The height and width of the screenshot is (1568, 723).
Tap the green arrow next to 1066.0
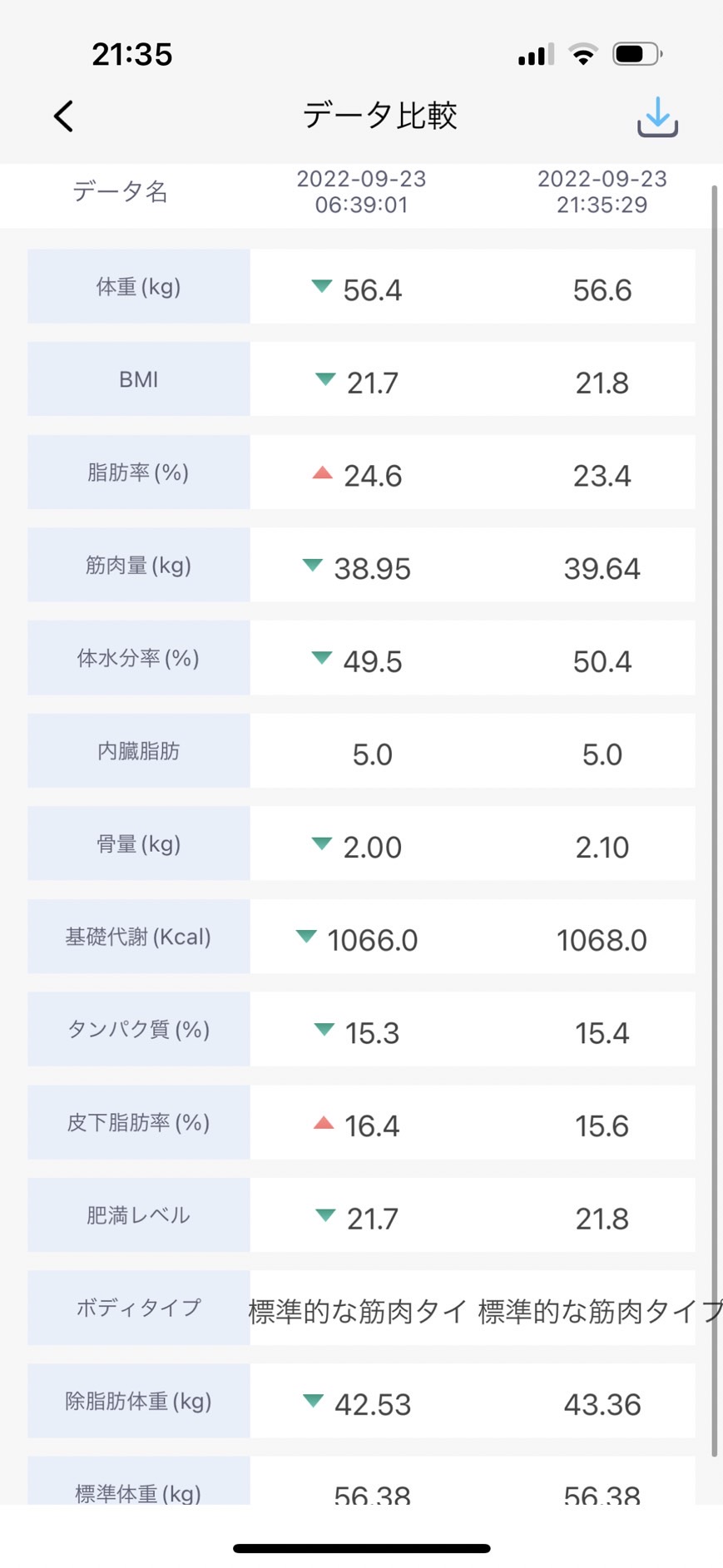[x=306, y=937]
